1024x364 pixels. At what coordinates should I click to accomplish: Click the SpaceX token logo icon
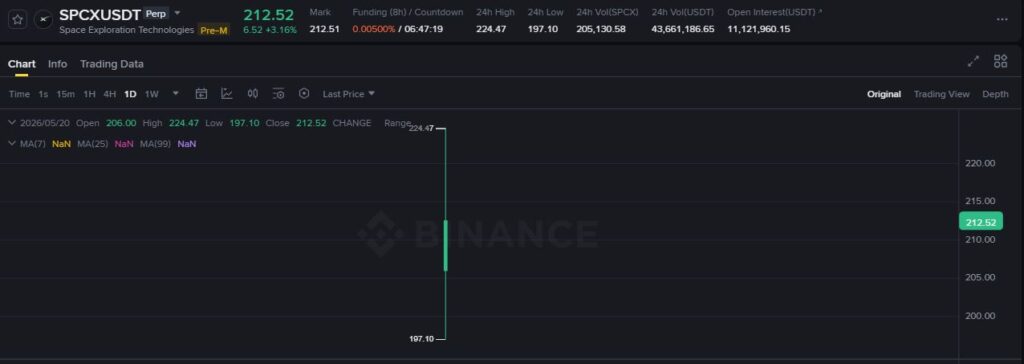pyautogui.click(x=43, y=20)
